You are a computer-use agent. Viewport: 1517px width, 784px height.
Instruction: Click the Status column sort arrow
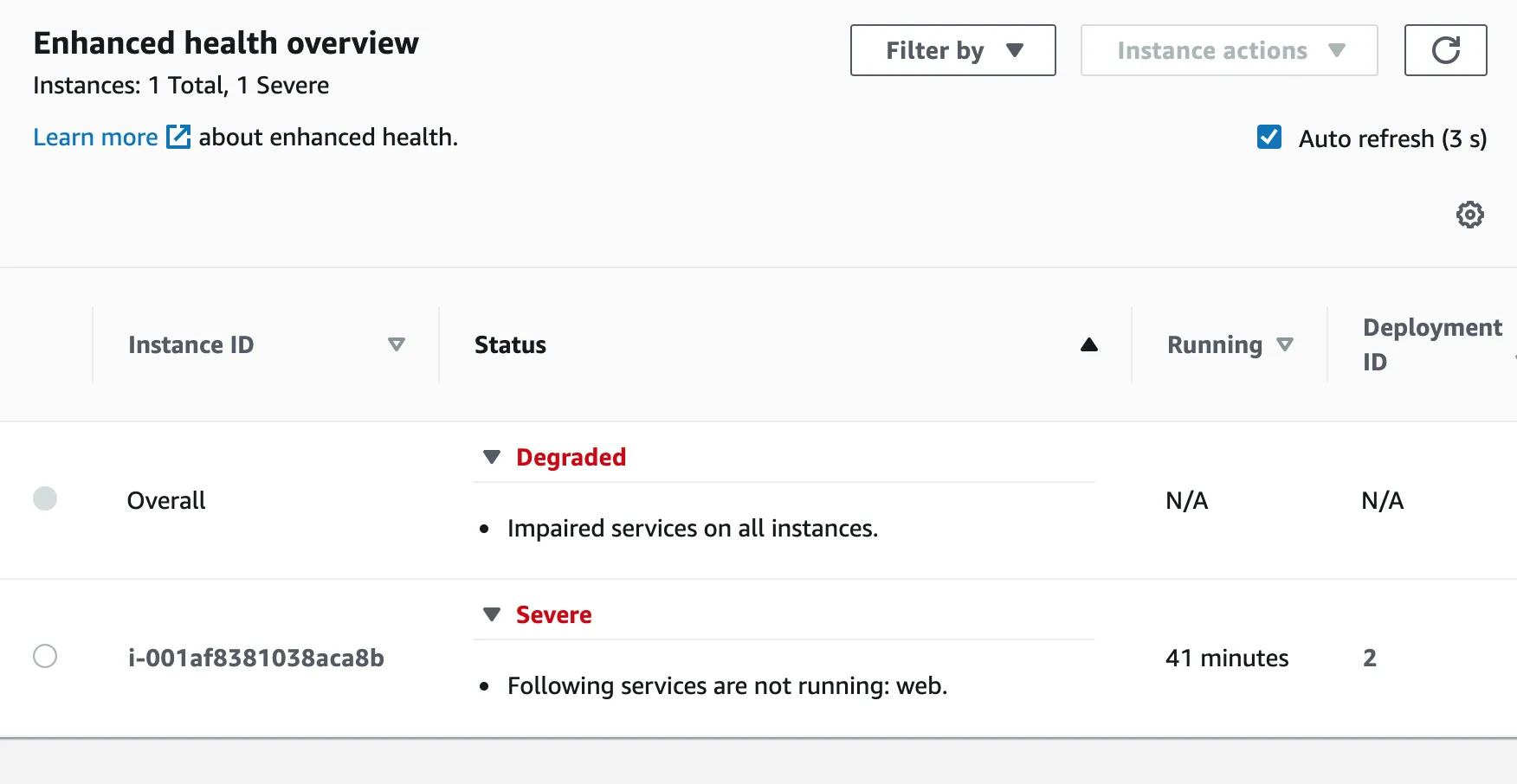tap(1088, 344)
